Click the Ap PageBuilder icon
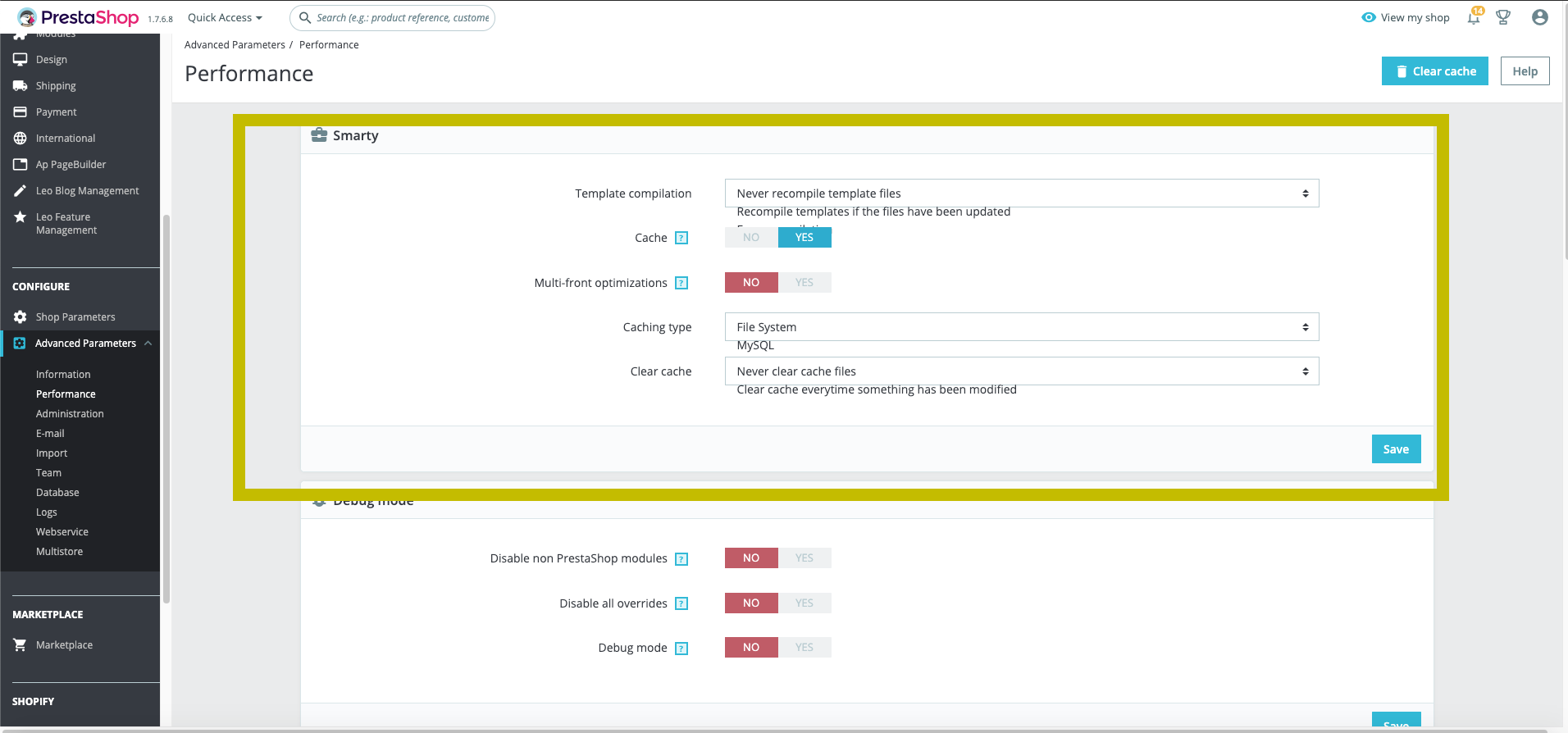1568x733 pixels. pos(21,164)
